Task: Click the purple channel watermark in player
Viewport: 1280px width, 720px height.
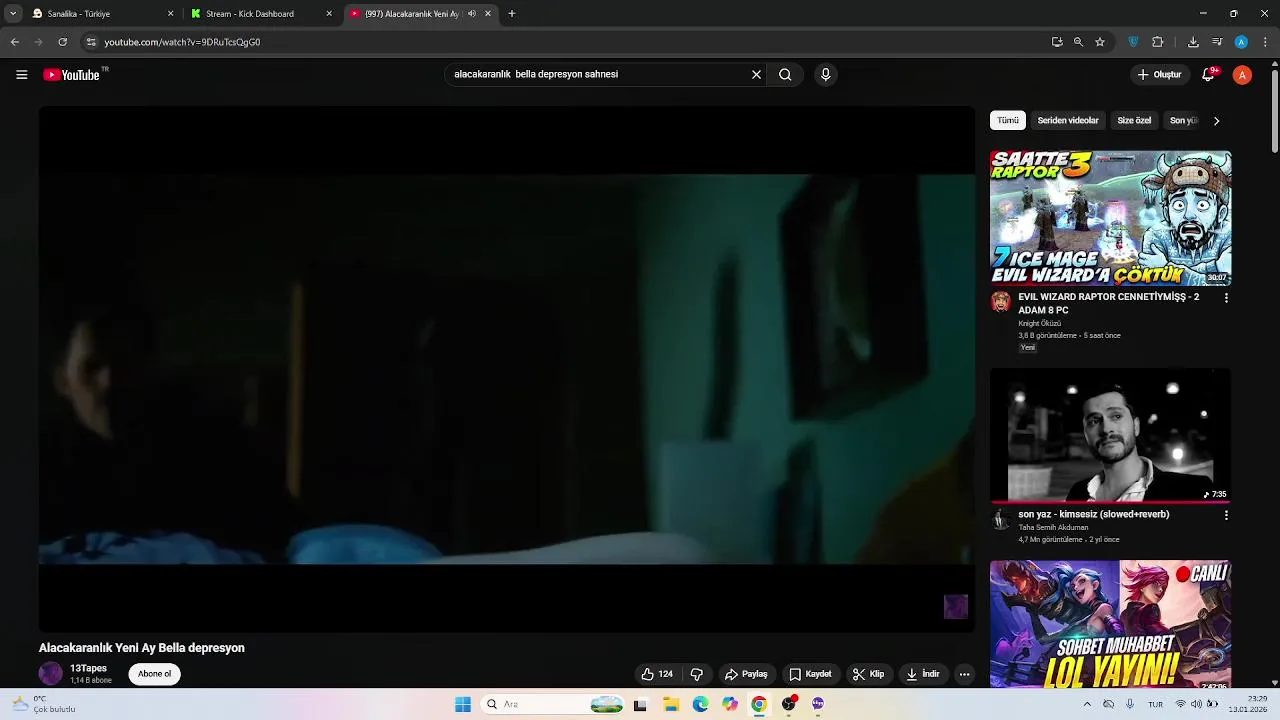Action: click(956, 606)
